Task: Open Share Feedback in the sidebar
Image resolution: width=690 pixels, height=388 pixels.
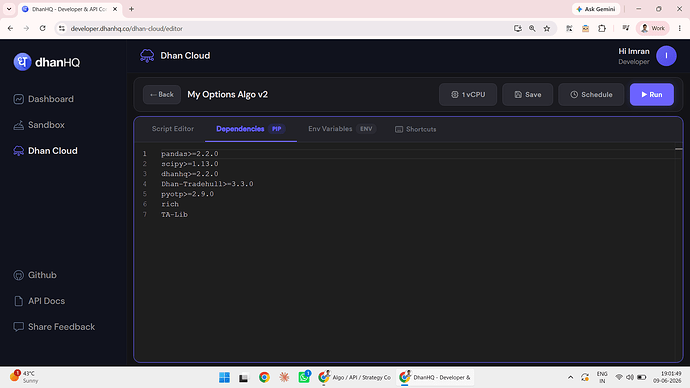Action: 54,327
